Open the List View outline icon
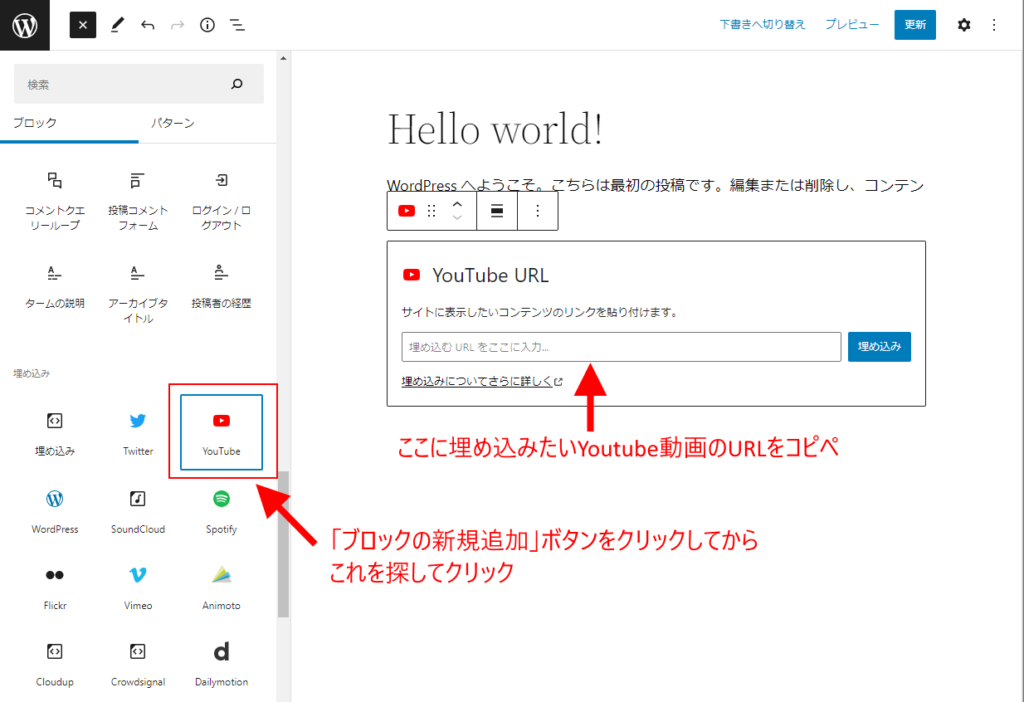The image size is (1024, 702). (x=237, y=25)
